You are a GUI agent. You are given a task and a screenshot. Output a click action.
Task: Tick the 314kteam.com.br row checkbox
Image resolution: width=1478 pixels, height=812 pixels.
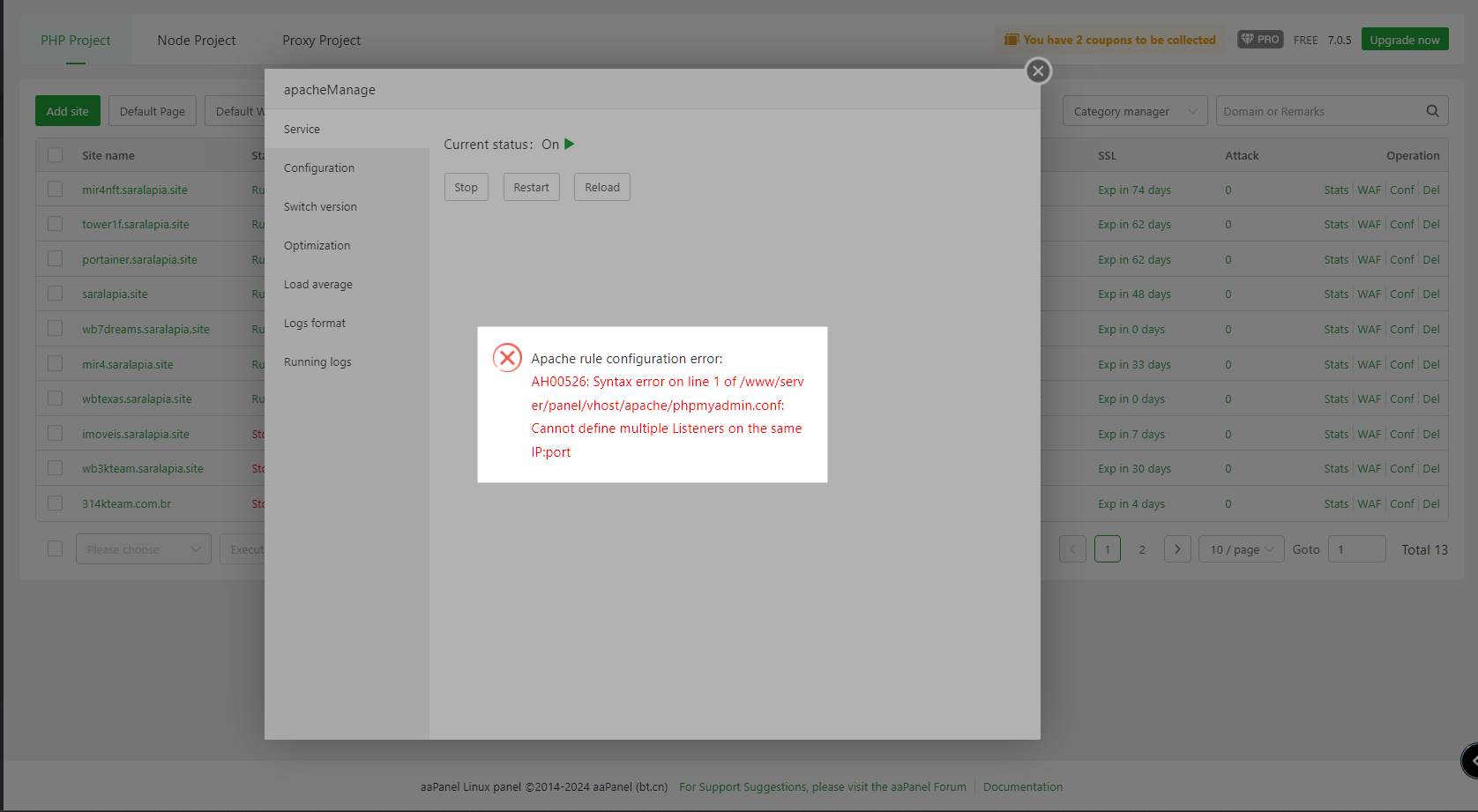point(56,503)
